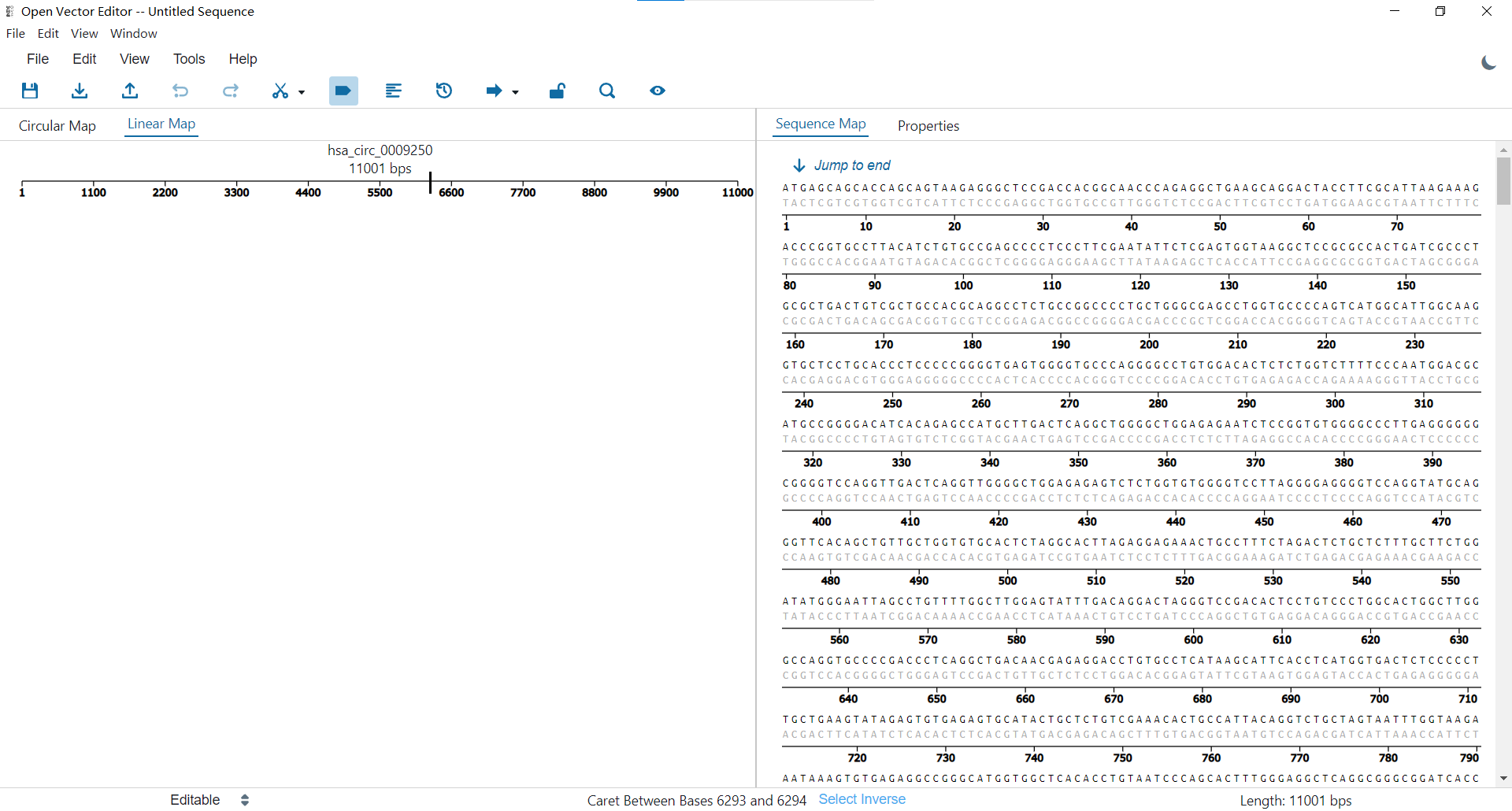The height and width of the screenshot is (811, 1512).
Task: Click the aligned-lines oligos icon
Action: 394,91
